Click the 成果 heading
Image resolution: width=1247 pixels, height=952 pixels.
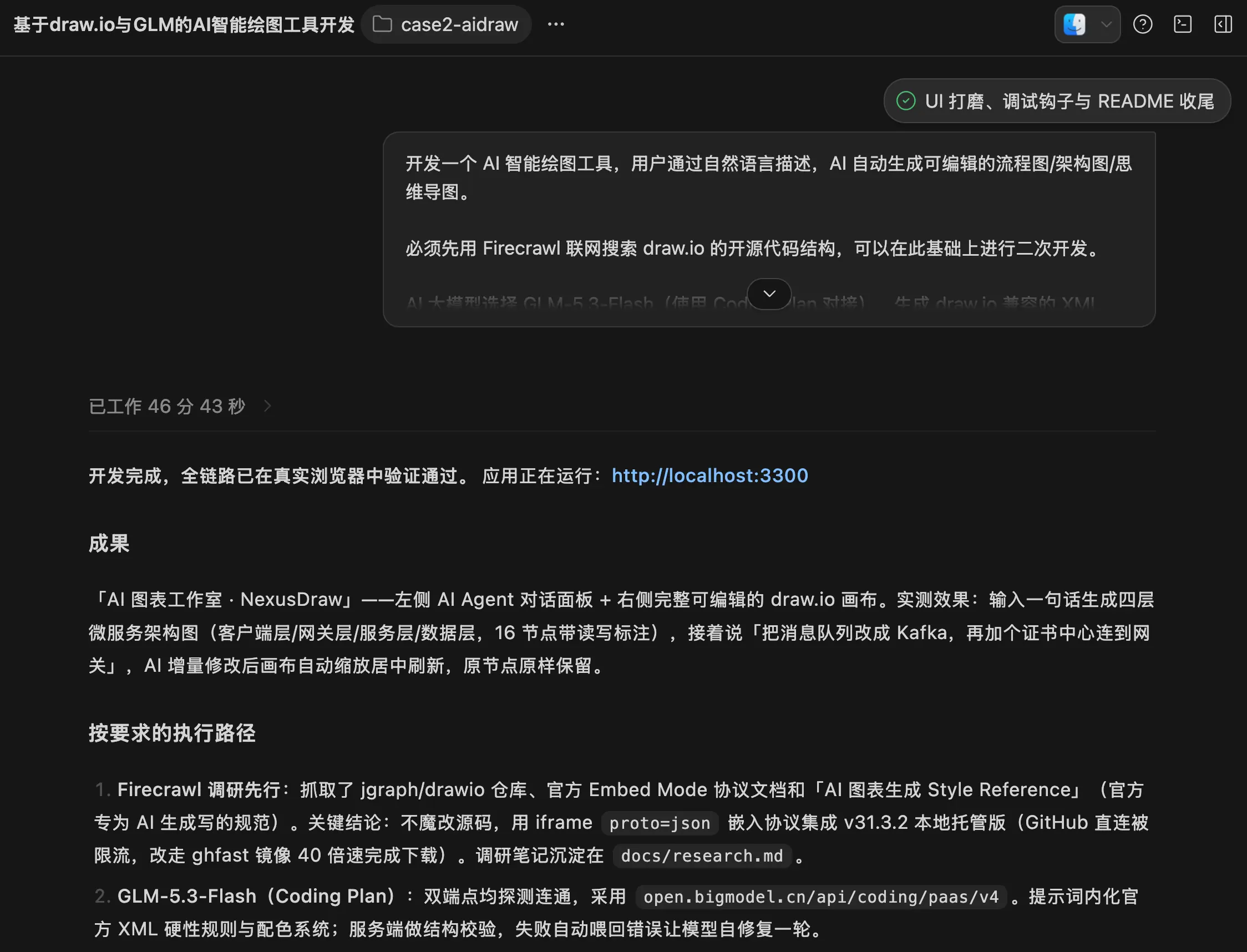[x=109, y=544]
